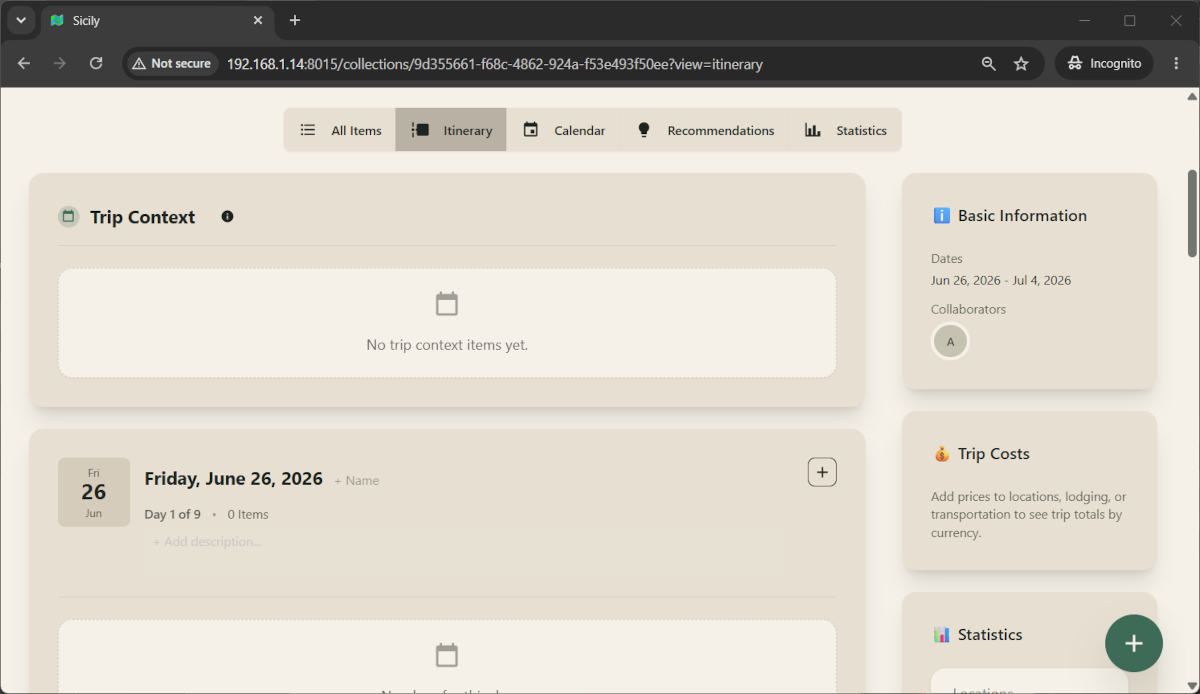Open the tab search dropdown arrow

pos(20,20)
